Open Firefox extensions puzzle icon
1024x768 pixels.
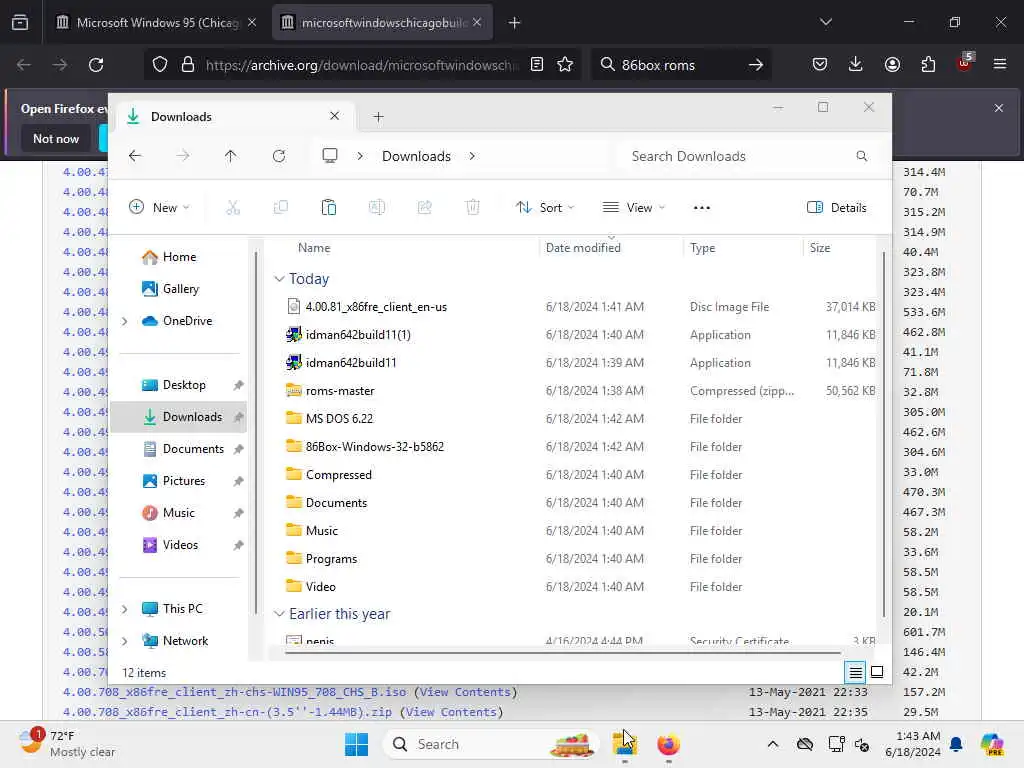[x=928, y=65]
